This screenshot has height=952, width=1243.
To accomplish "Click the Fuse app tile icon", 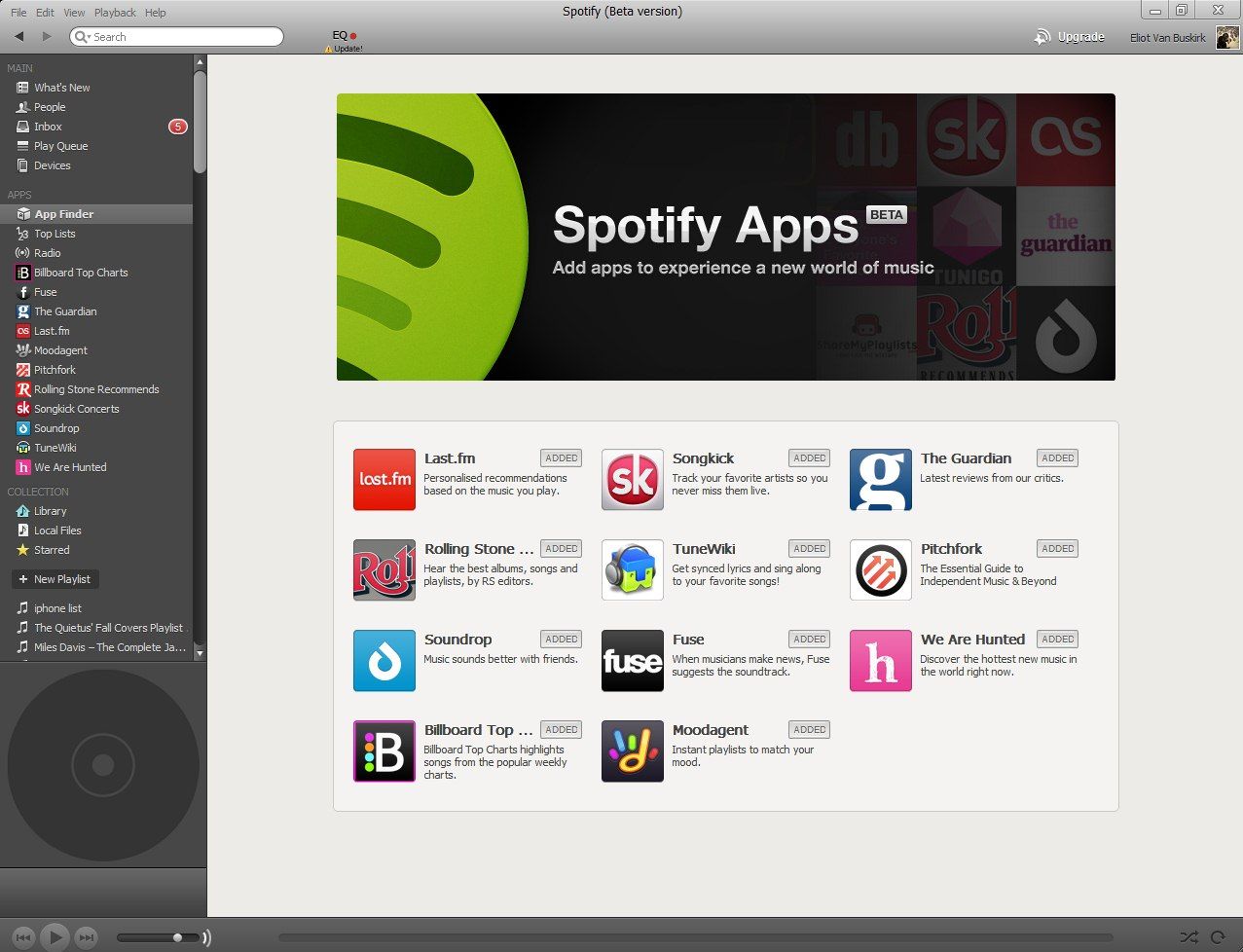I will [633, 661].
